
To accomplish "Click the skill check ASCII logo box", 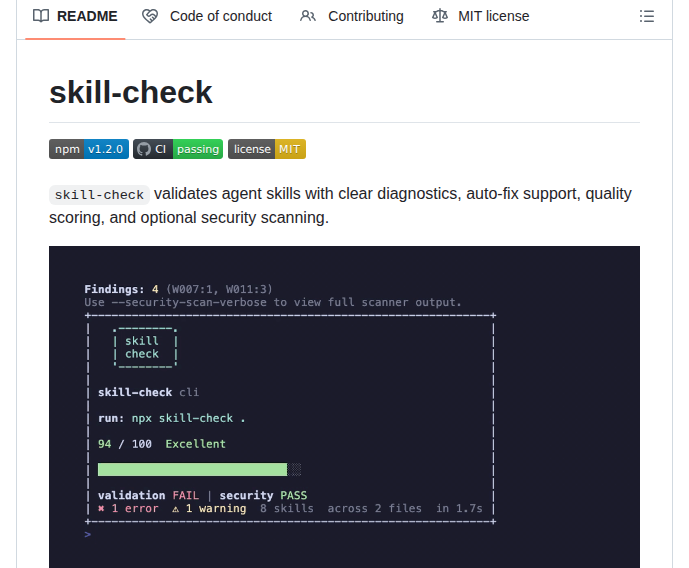I will [x=145, y=347].
